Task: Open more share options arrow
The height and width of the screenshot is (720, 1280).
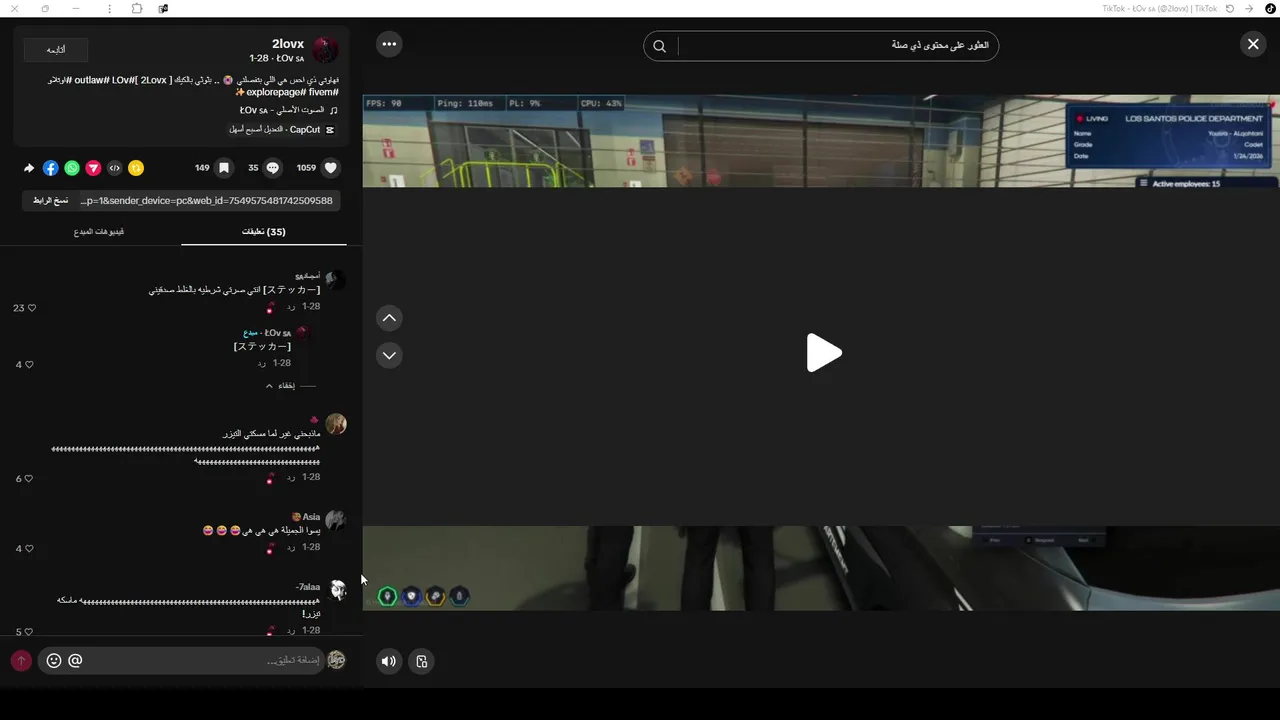Action: click(29, 168)
